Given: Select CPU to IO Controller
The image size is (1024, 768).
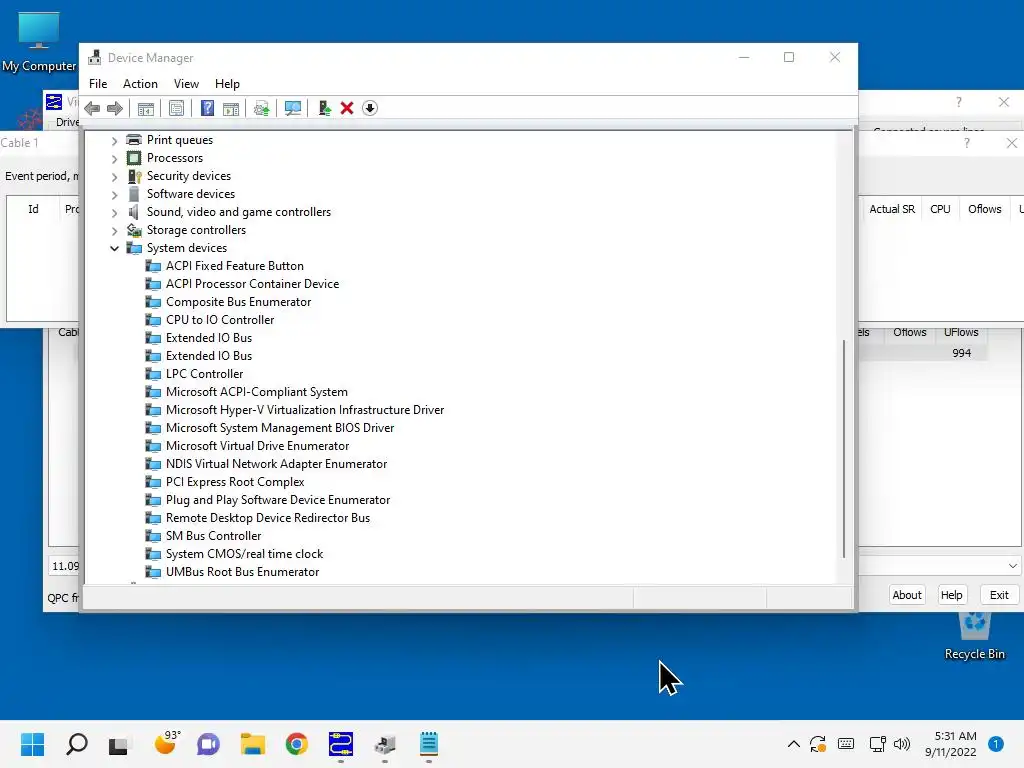Looking at the screenshot, I should (220, 320).
